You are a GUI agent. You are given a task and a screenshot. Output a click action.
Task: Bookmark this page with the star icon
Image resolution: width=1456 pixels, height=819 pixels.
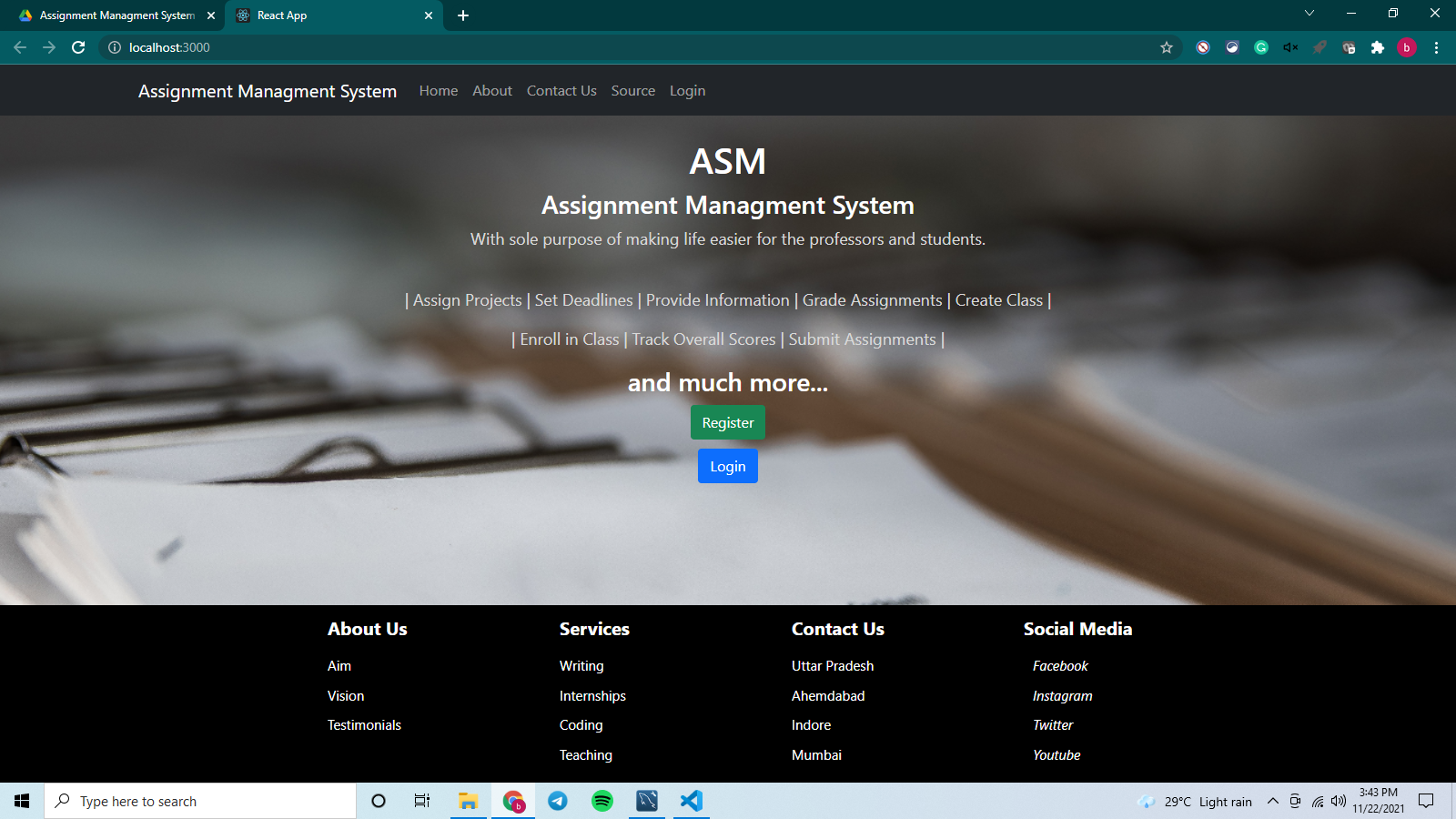(x=1167, y=47)
